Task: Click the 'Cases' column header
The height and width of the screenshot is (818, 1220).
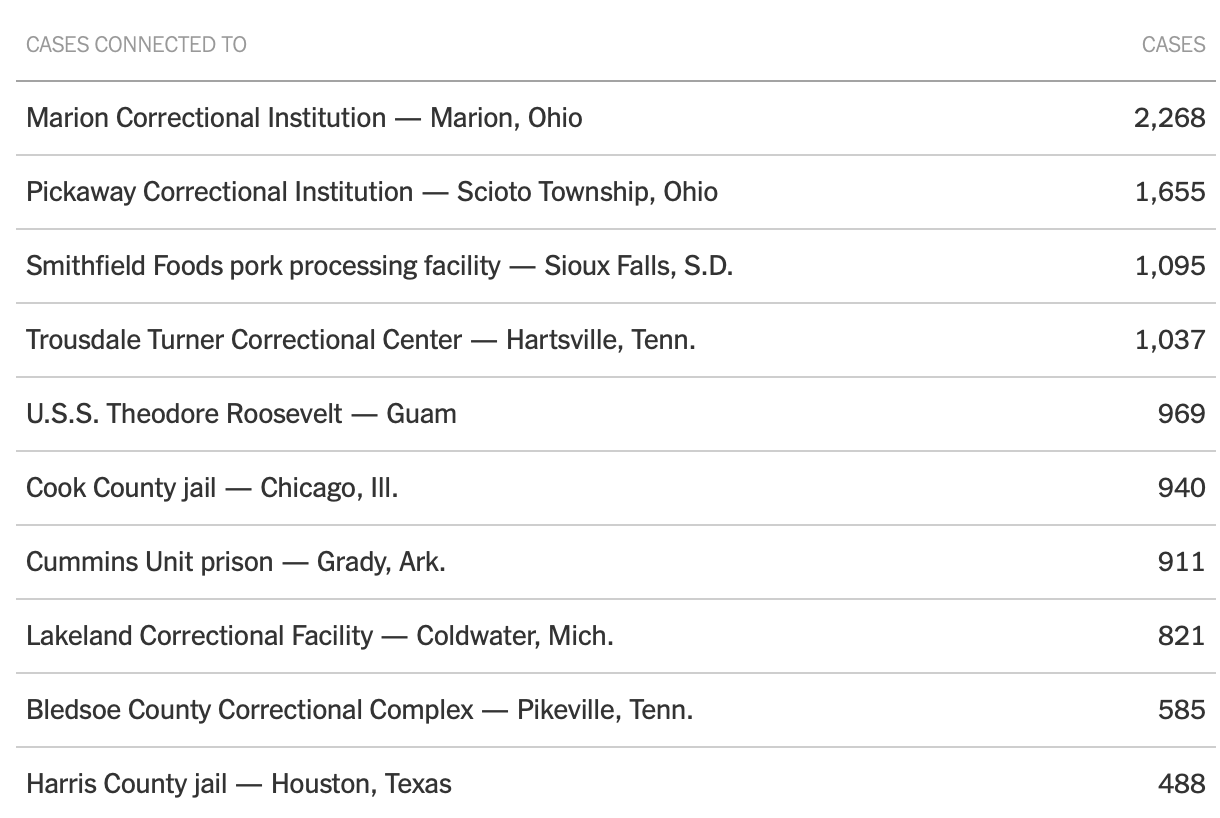Action: 1173,44
